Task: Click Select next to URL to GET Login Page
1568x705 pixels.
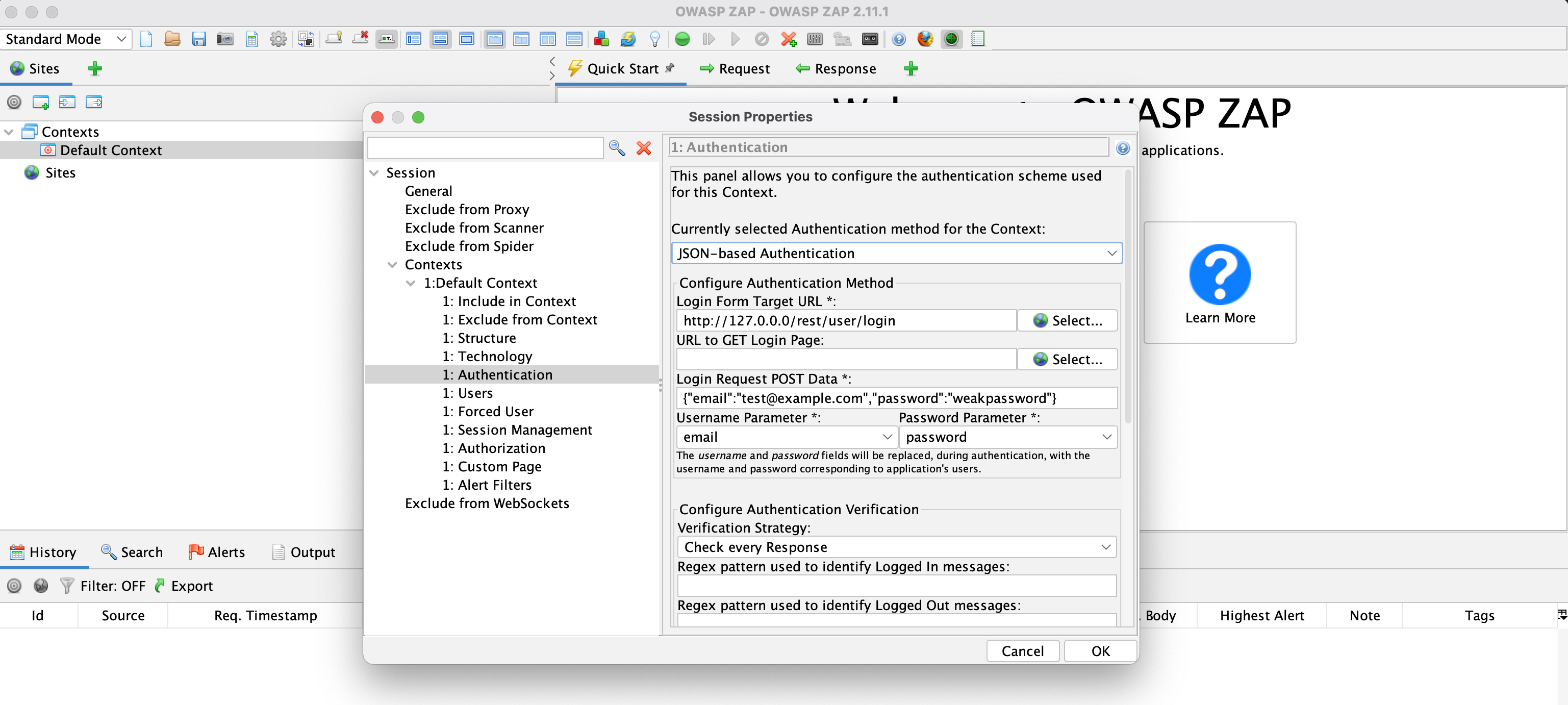Action: click(x=1067, y=360)
